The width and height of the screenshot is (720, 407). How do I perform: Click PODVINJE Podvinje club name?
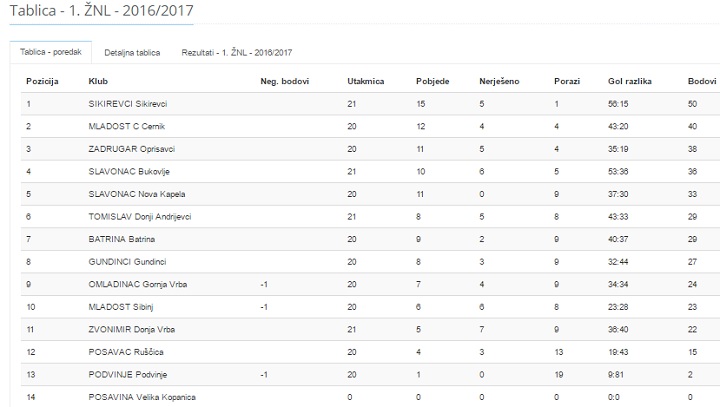pos(128,374)
